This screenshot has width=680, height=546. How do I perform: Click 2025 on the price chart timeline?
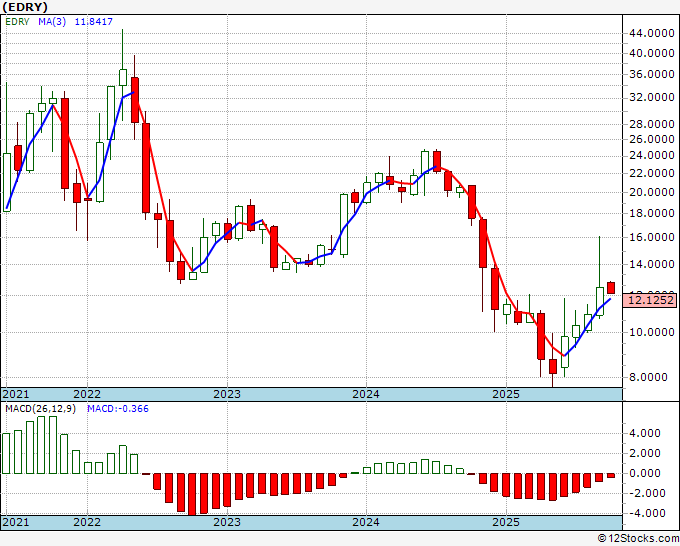pyautogui.click(x=506, y=394)
